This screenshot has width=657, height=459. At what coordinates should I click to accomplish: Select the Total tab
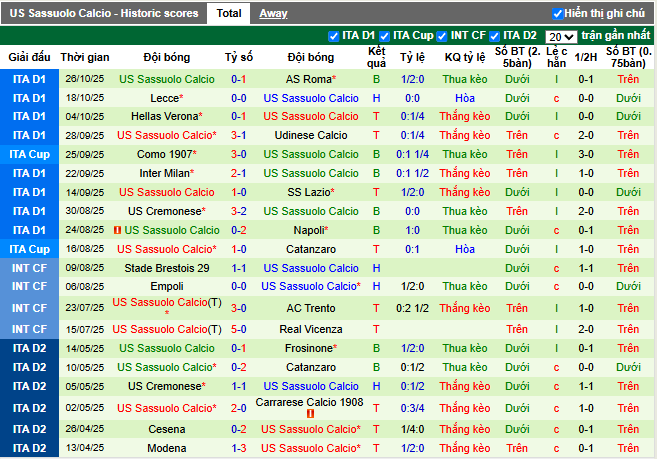pos(228,14)
